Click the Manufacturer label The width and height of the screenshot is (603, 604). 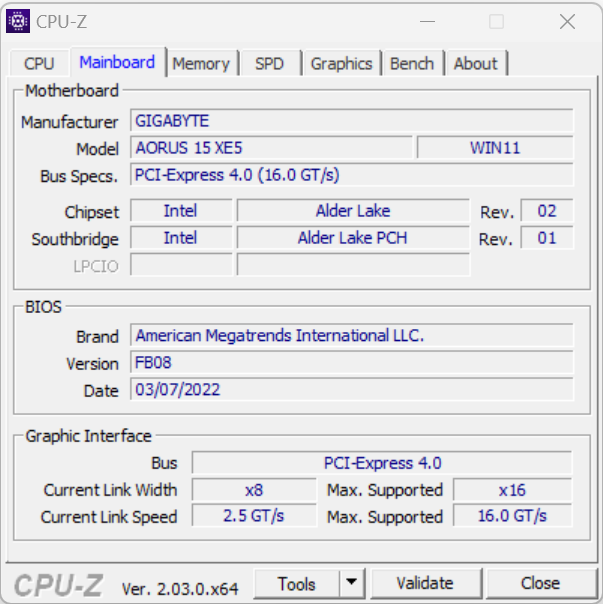pos(70,122)
